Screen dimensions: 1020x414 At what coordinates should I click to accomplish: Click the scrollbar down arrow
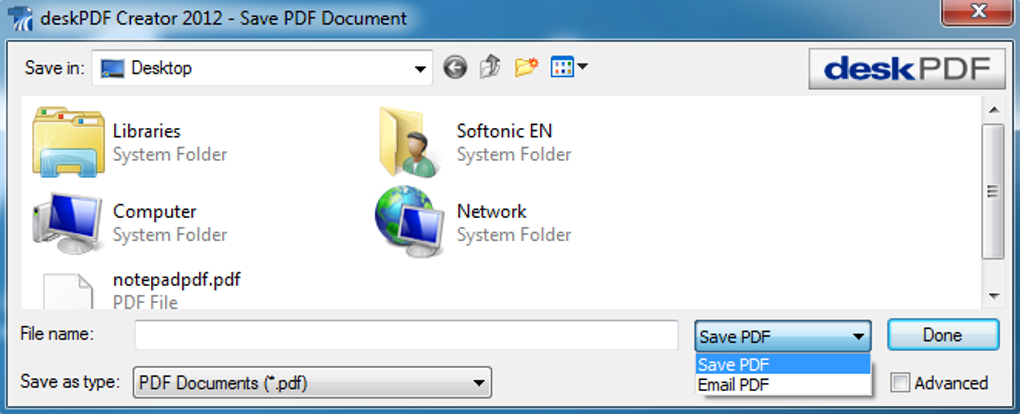pyautogui.click(x=993, y=296)
